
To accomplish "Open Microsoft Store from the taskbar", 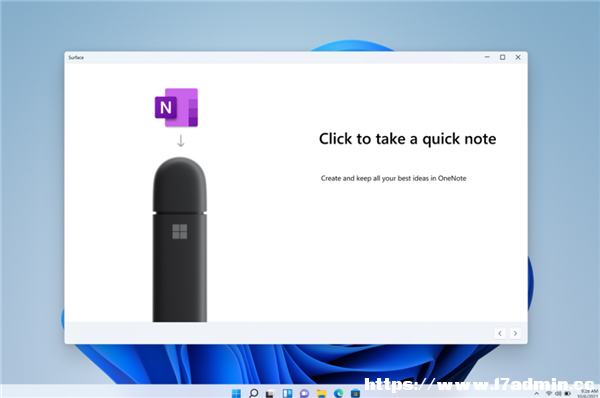I will pos(355,393).
